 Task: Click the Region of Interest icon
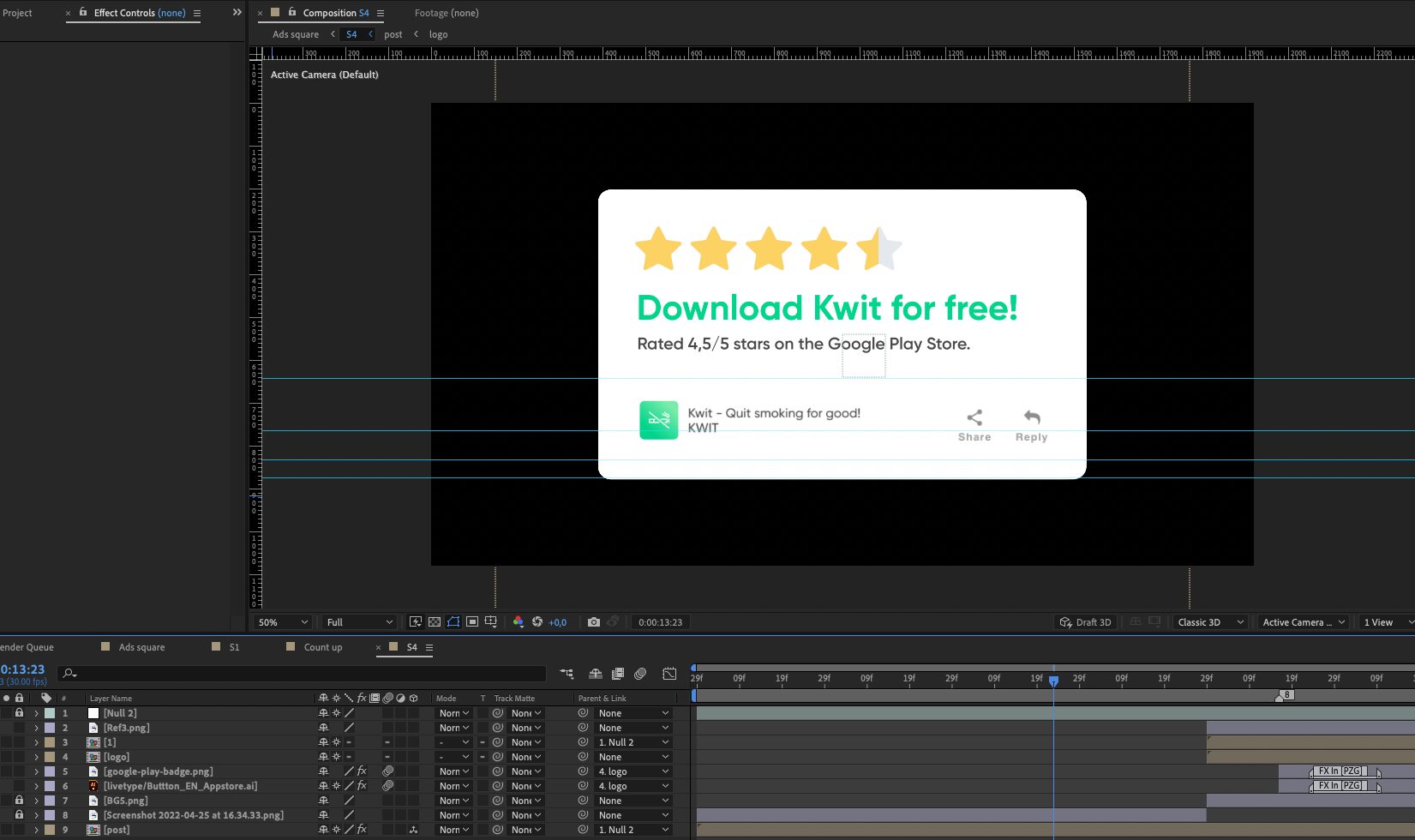tap(472, 622)
